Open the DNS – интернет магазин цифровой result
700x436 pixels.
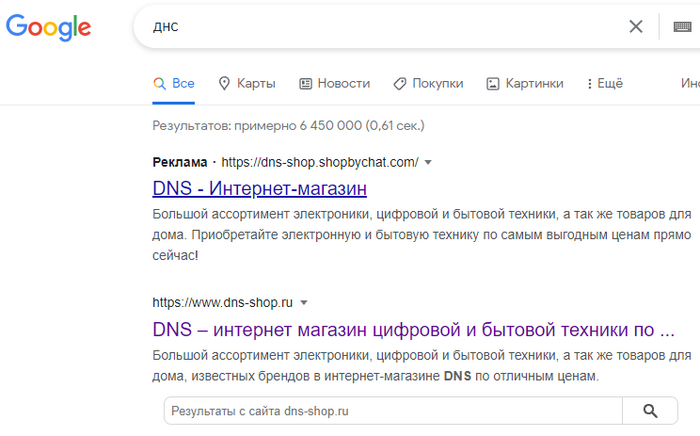point(413,330)
